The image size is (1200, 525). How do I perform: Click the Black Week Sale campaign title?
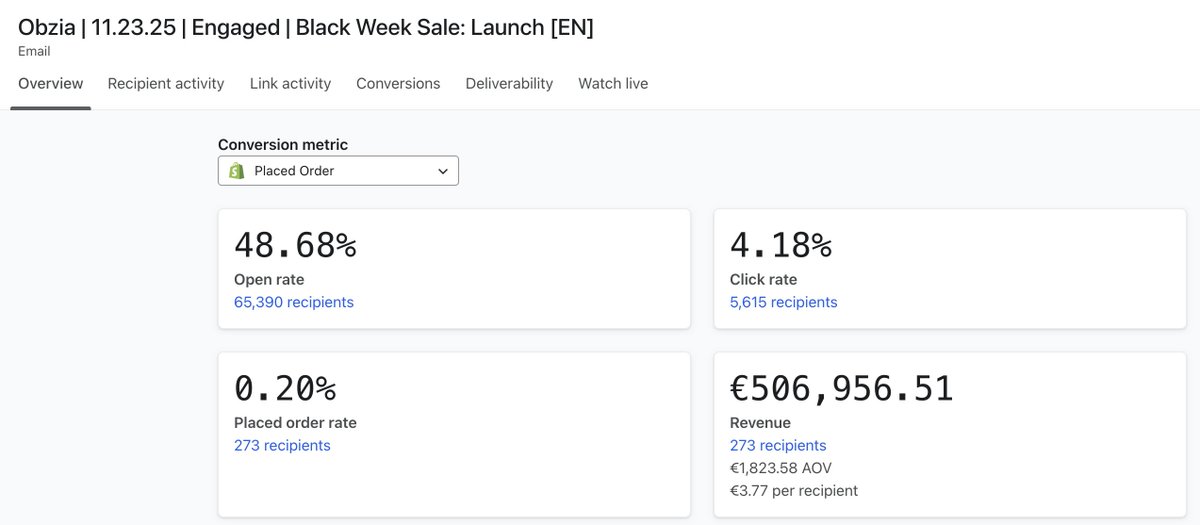tap(306, 27)
